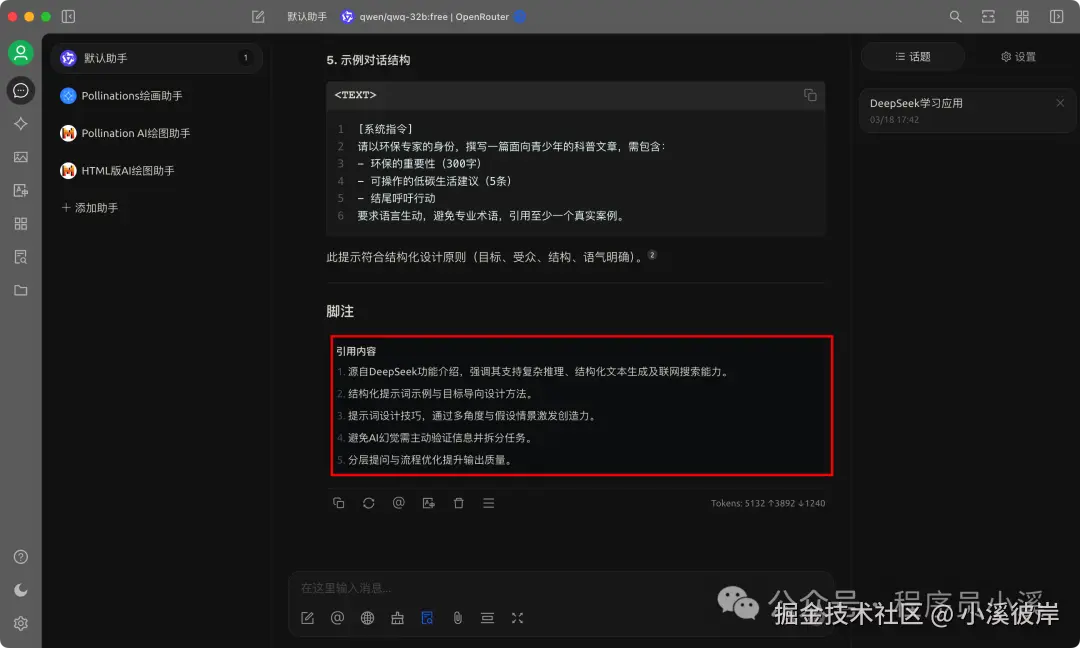The image size is (1080, 648).
Task: Switch to the 话题 tab
Action: point(913,56)
